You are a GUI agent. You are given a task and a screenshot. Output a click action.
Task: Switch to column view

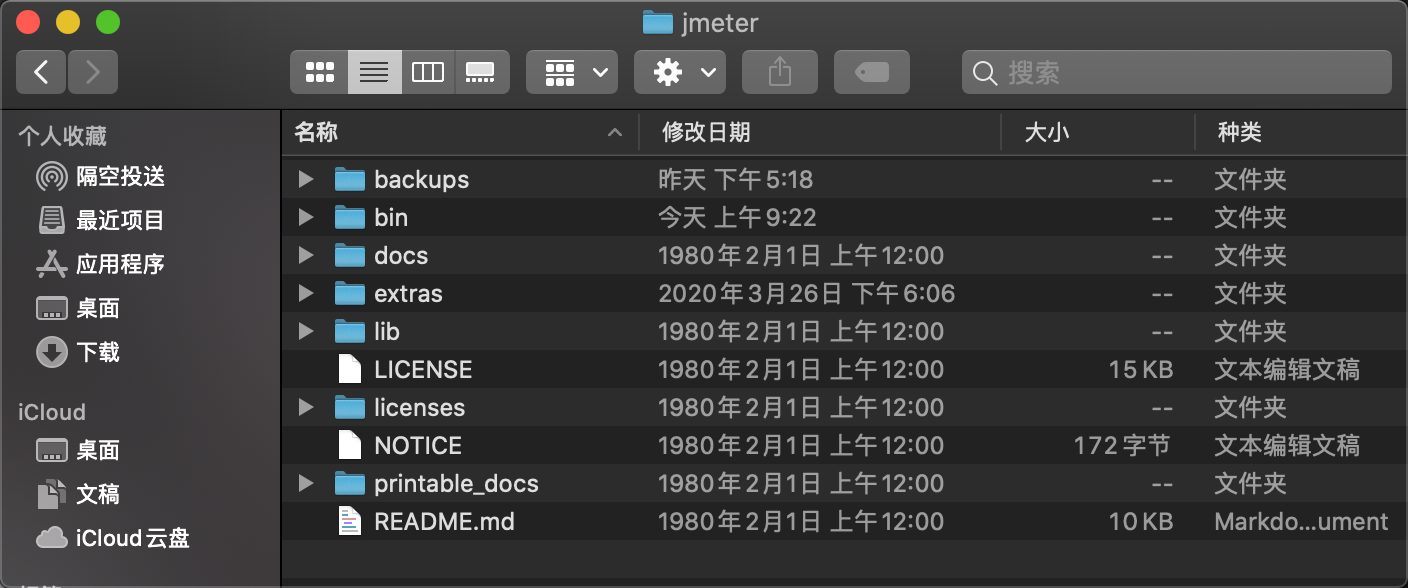[428, 72]
